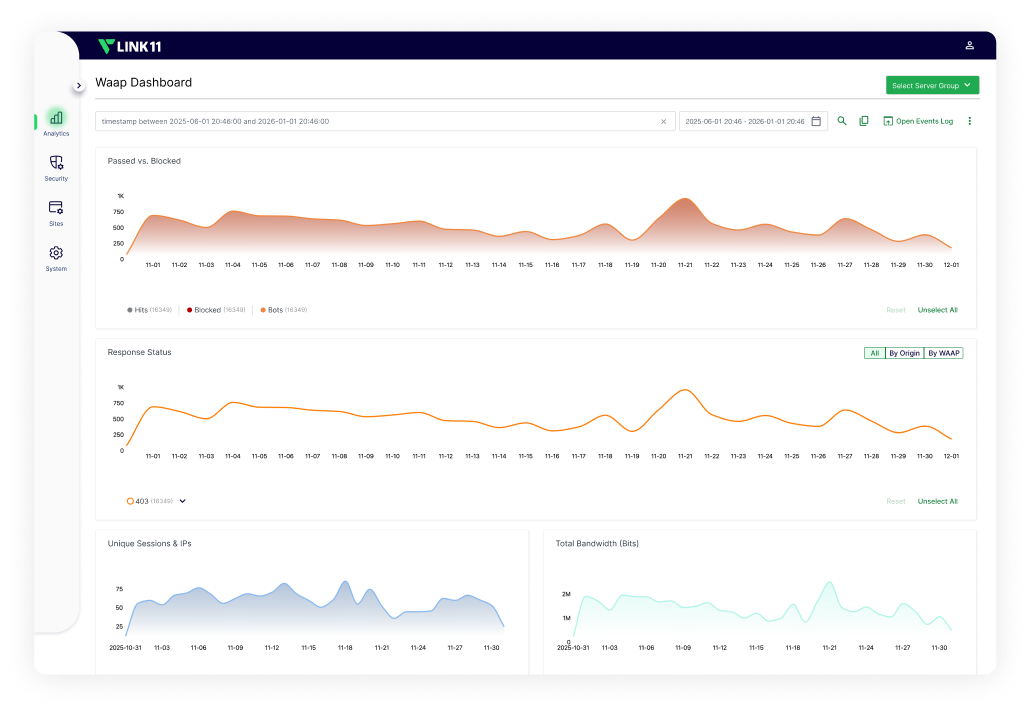Open System settings gear icon
1031x712 pixels.
56,254
